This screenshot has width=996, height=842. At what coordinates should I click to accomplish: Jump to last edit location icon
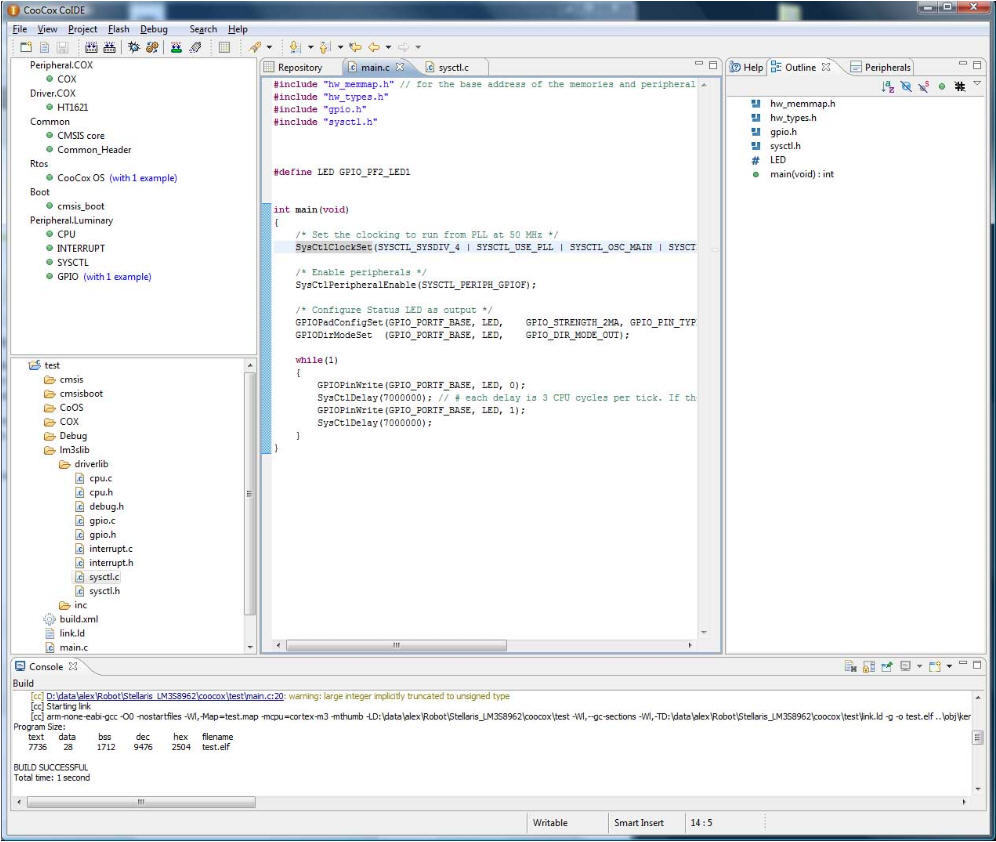pyautogui.click(x=356, y=47)
